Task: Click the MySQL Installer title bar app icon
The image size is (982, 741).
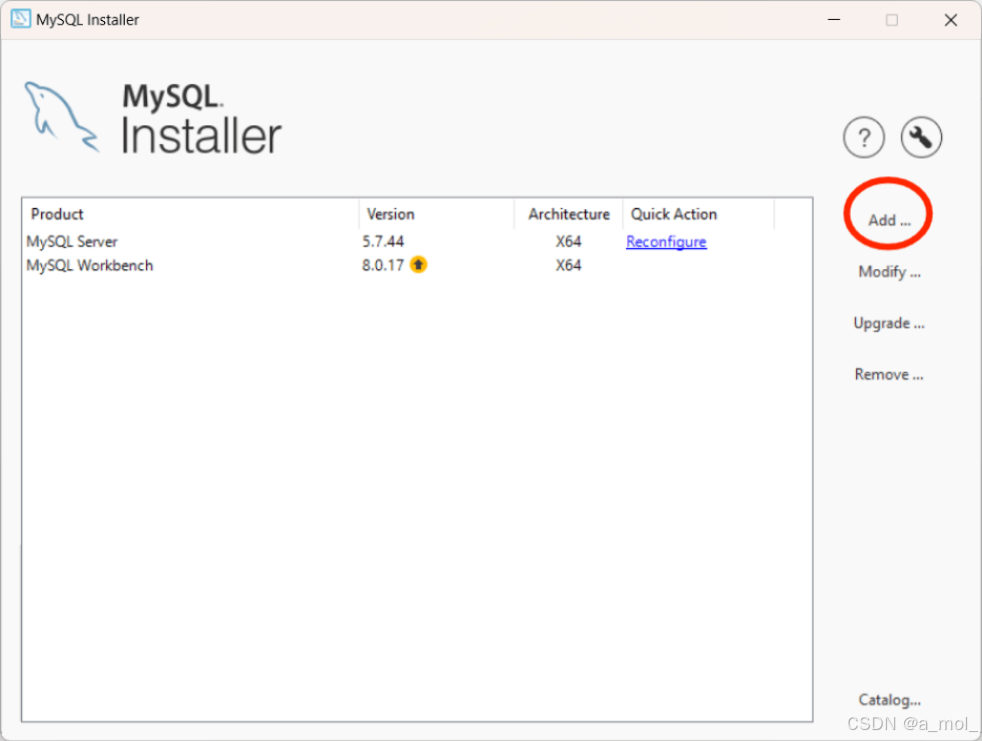Action: [20, 19]
